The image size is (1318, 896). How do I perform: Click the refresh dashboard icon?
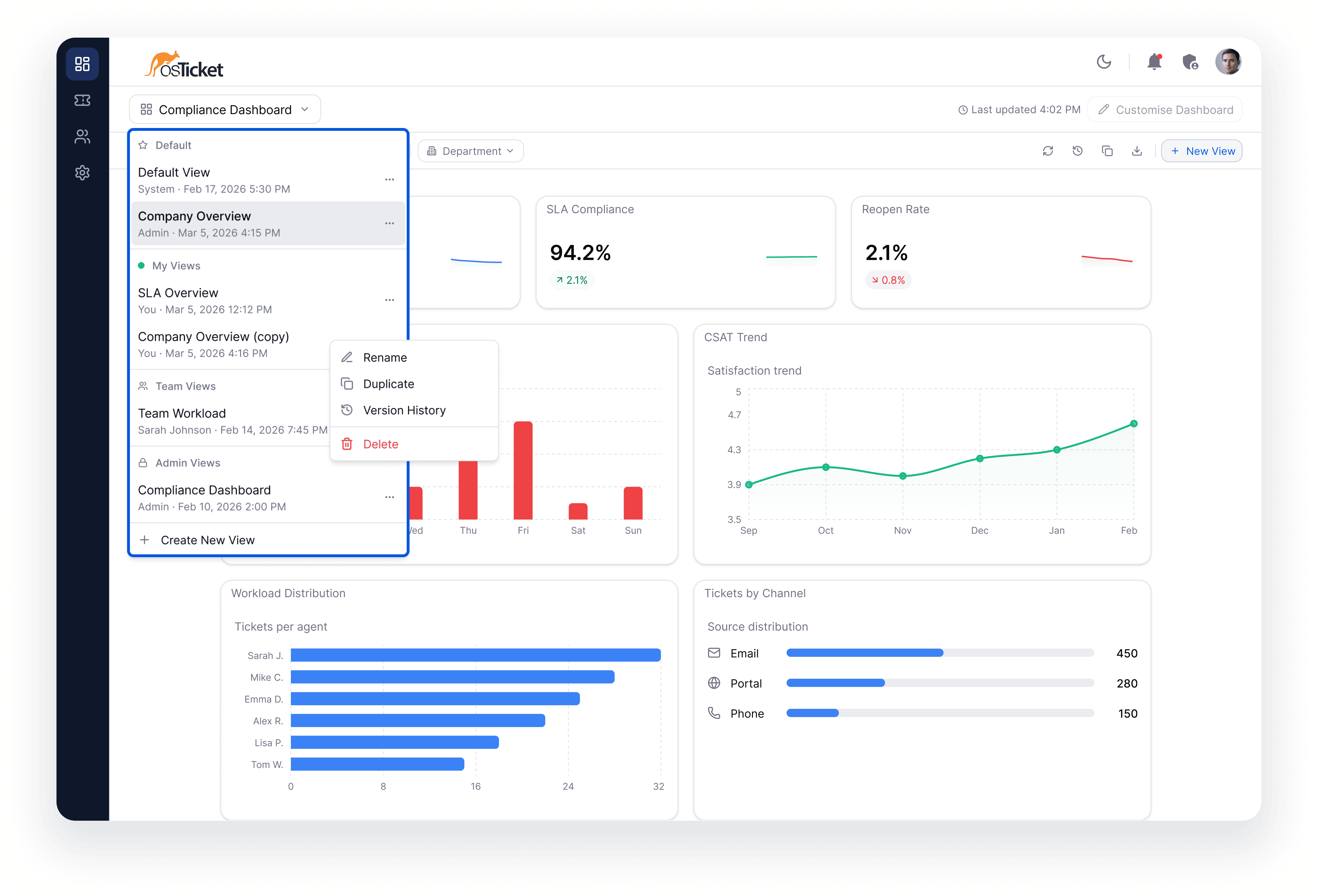[x=1048, y=151]
